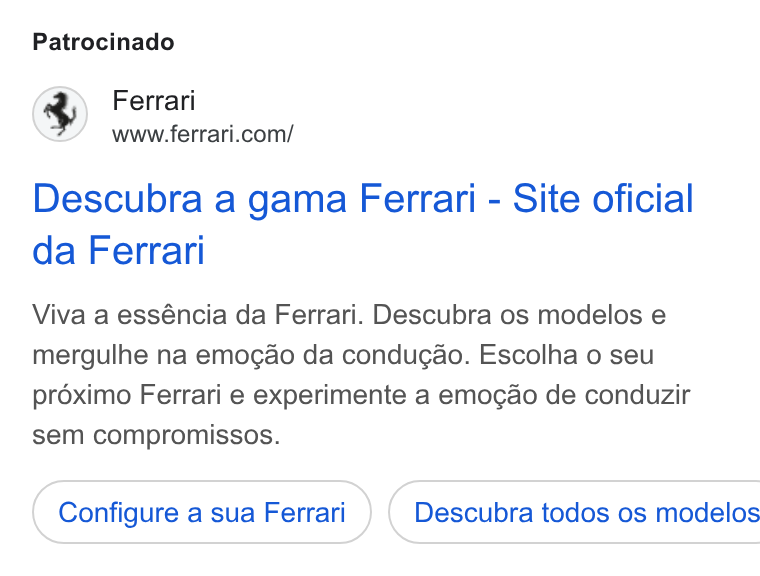Click 'Descubra a gama' in the ad headline
Viewport: 760px width, 576px height.
click(190, 198)
